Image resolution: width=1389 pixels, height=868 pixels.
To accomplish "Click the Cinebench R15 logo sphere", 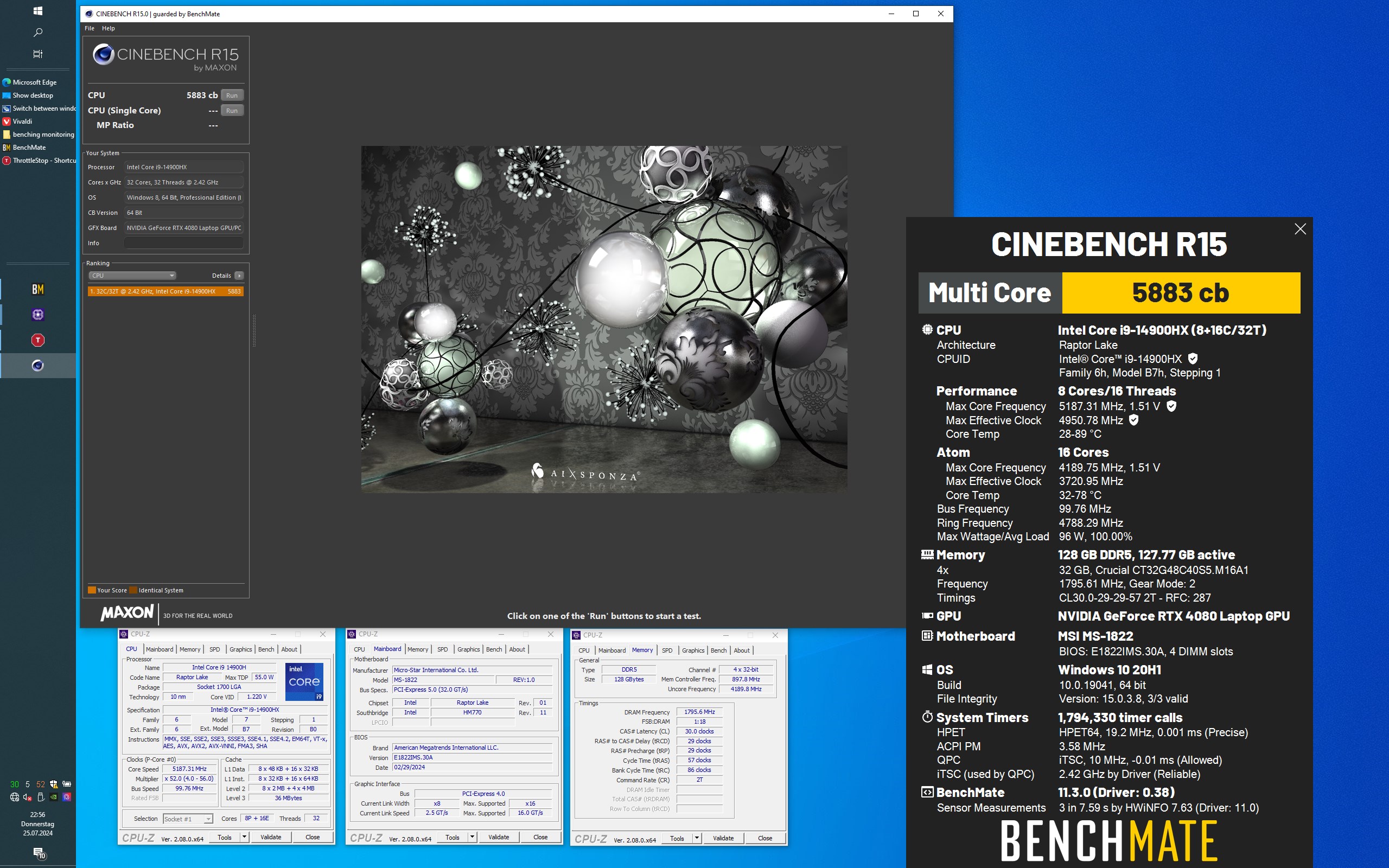I will pyautogui.click(x=103, y=55).
